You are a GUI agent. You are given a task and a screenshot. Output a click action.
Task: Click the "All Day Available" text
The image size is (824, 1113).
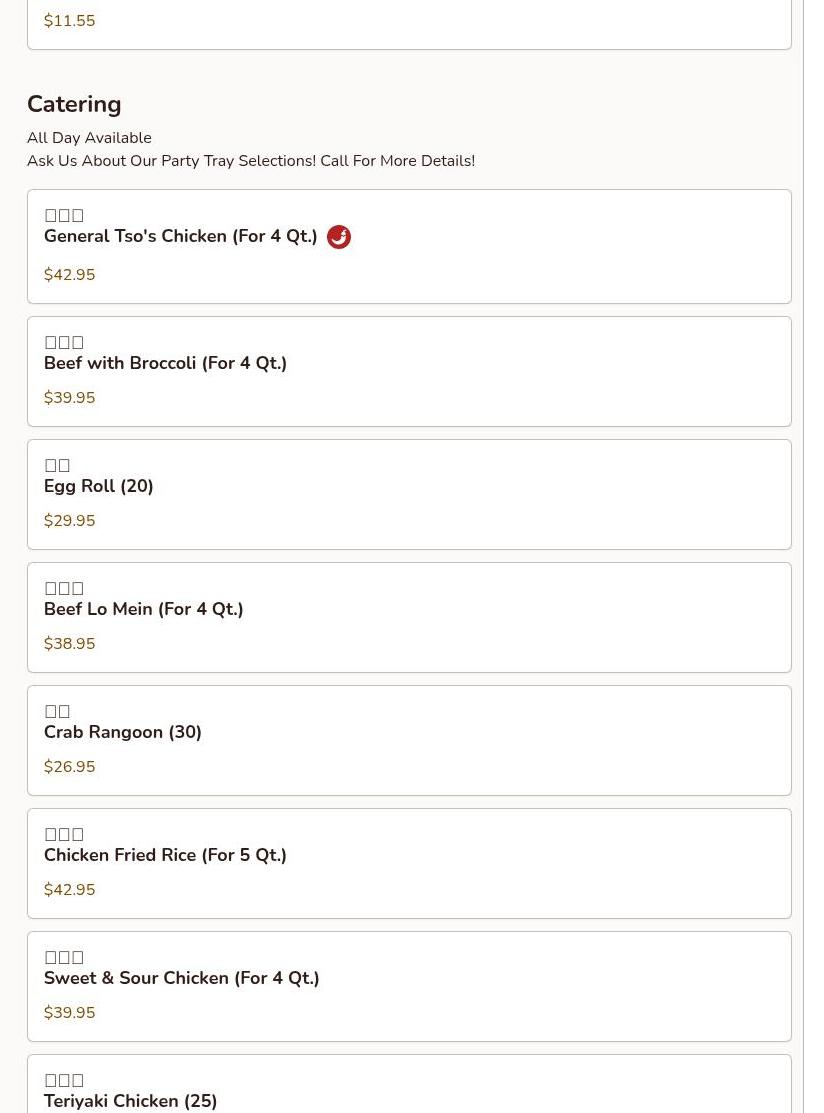89,138
